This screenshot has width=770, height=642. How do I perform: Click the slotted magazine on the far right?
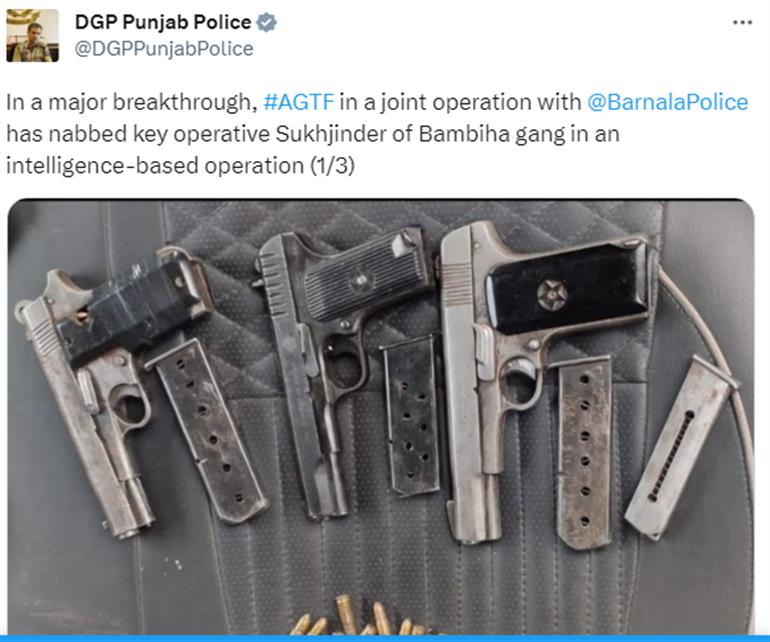pos(680,448)
